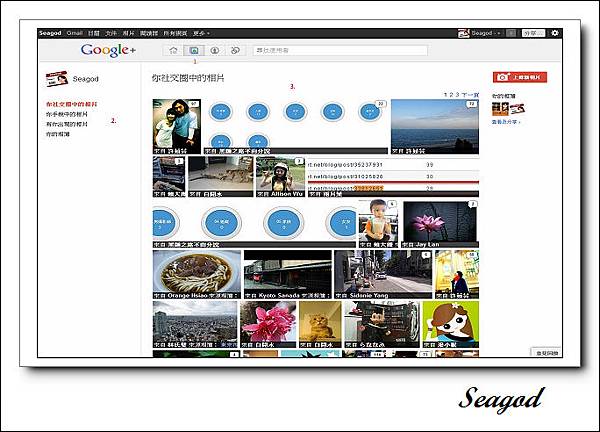Viewport: 600px width, 432px height.
Task: Select 有你出現的相片 in left sidebar
Action: pyautogui.click(x=67, y=124)
